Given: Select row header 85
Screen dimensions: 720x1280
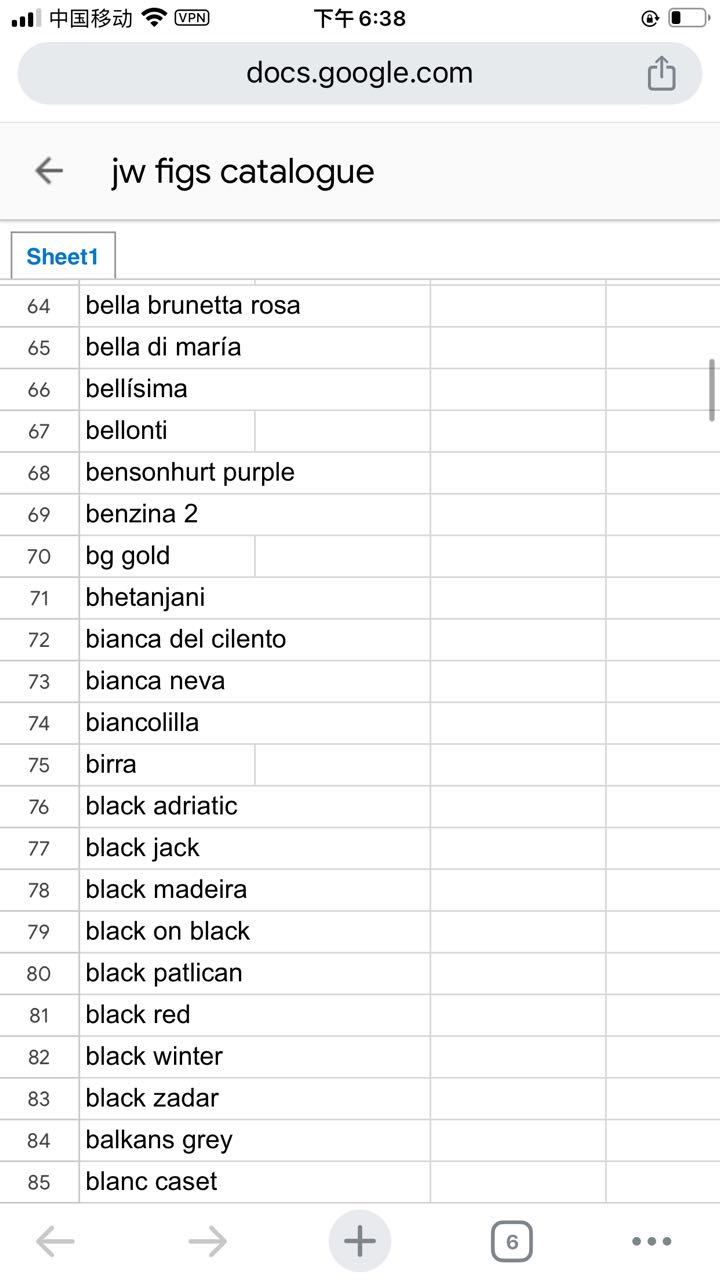Looking at the screenshot, I should (x=39, y=1182).
